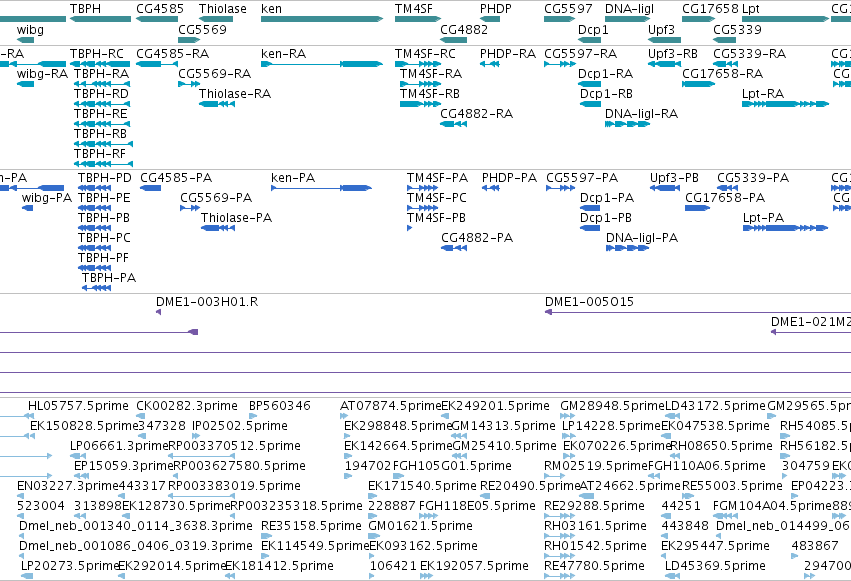Select the RH01542.5prime EST
Screen dimensions: 851x581
pos(560,556)
